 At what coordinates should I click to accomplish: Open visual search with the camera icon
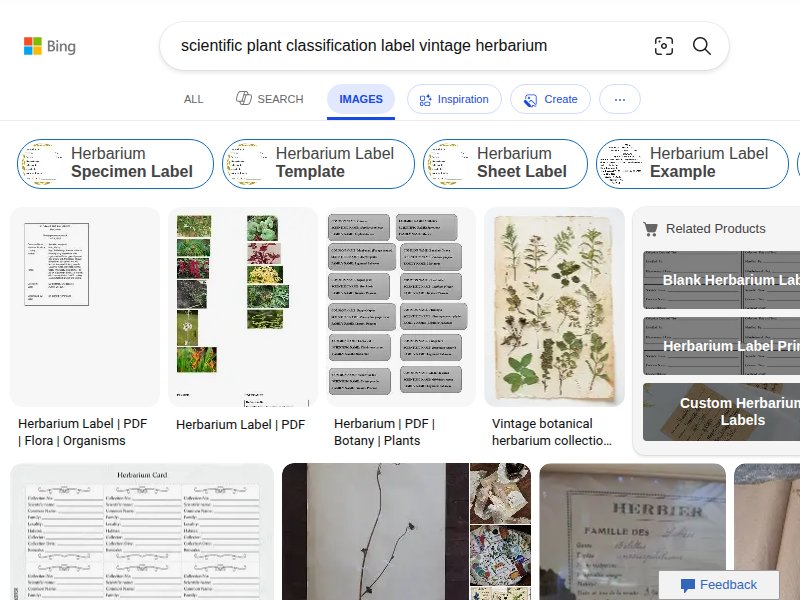(x=664, y=46)
